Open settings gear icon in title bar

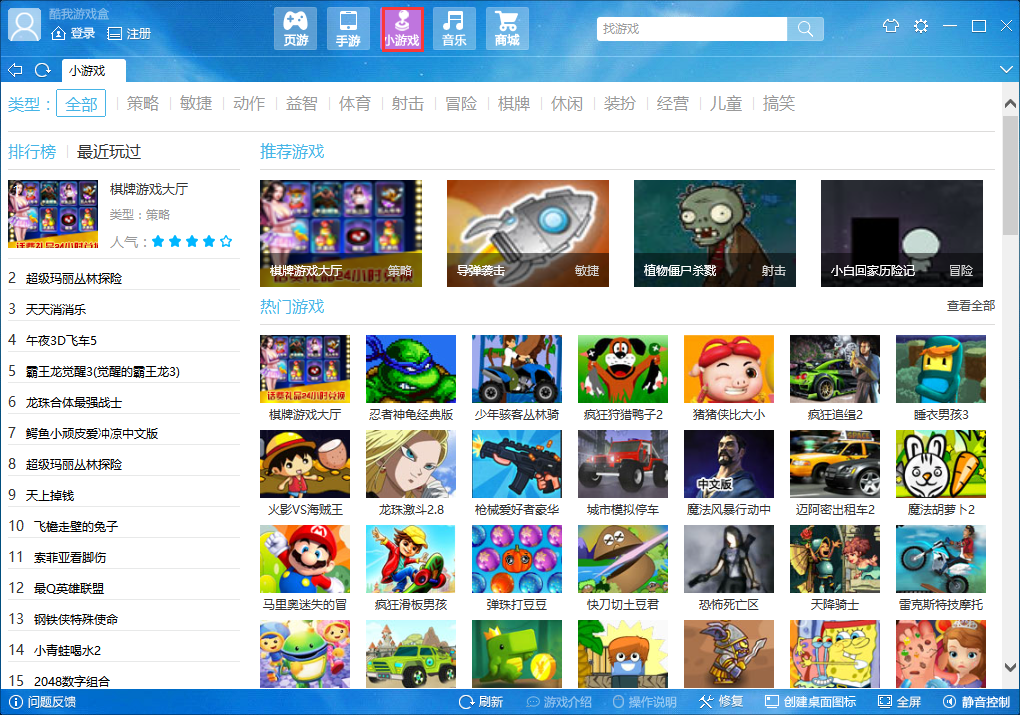click(920, 26)
